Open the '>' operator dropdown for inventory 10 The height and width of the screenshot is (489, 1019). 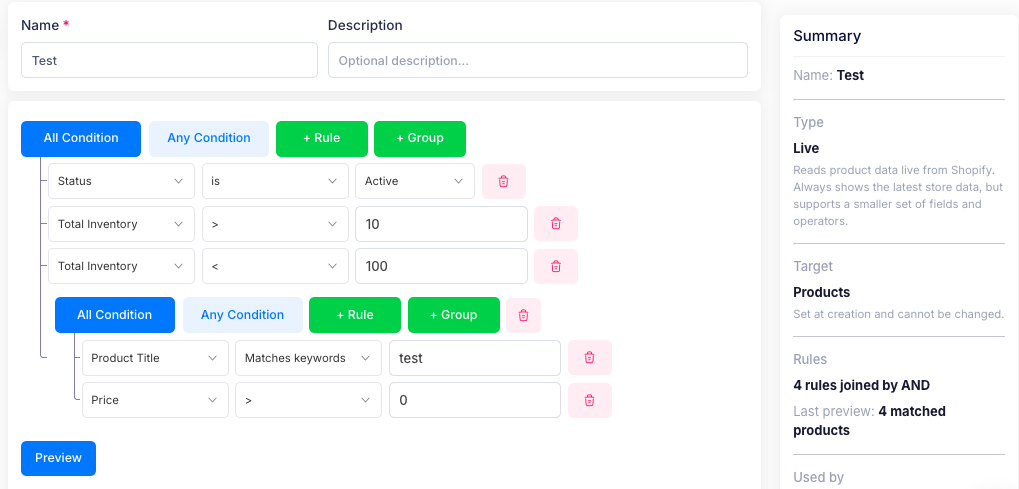(275, 224)
